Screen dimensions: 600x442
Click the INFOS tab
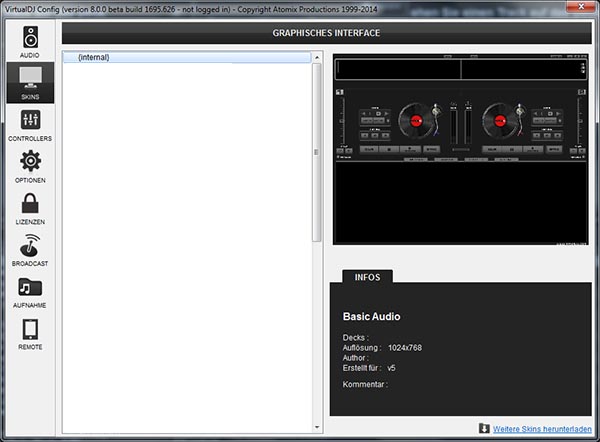[367, 277]
